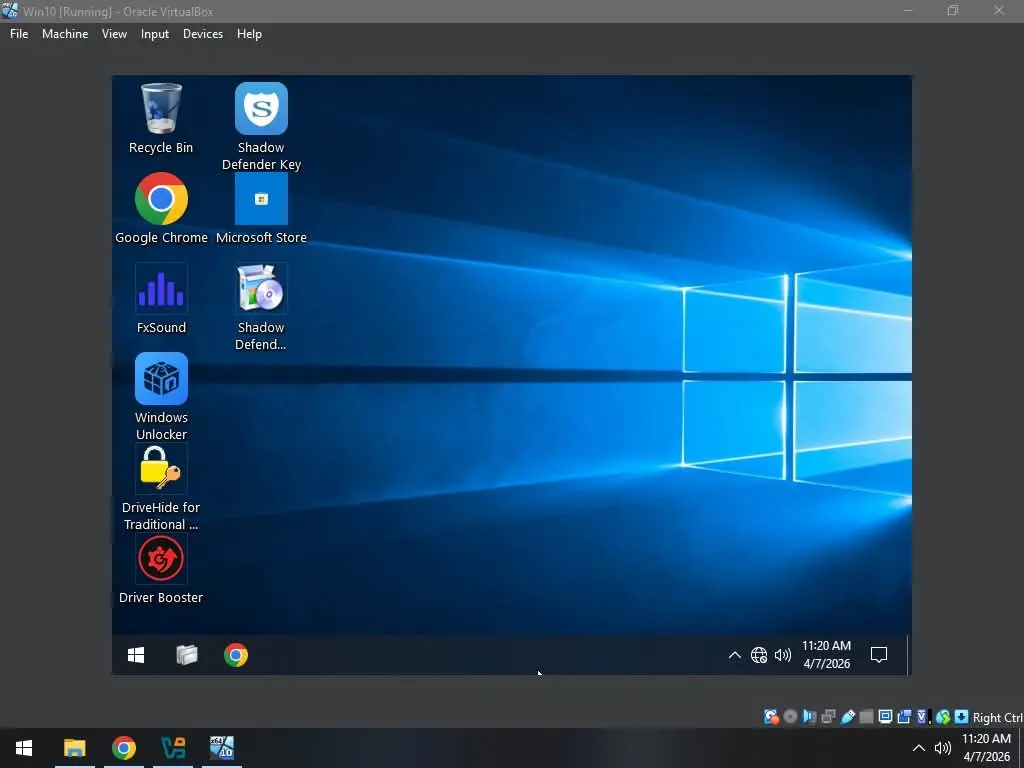Switch to Win10 VM on host taskbar
Image resolution: width=1024 pixels, height=768 pixels.
[222, 748]
